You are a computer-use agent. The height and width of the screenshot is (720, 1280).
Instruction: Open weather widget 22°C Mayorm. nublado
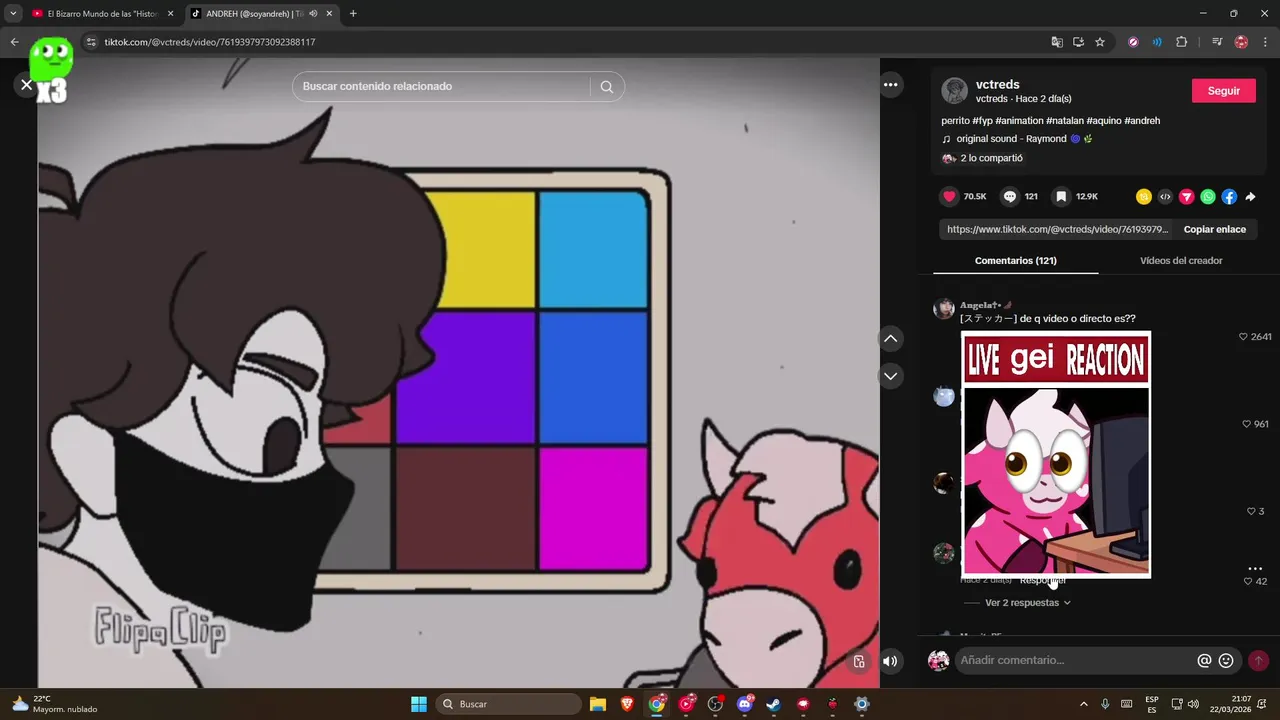tap(55, 704)
